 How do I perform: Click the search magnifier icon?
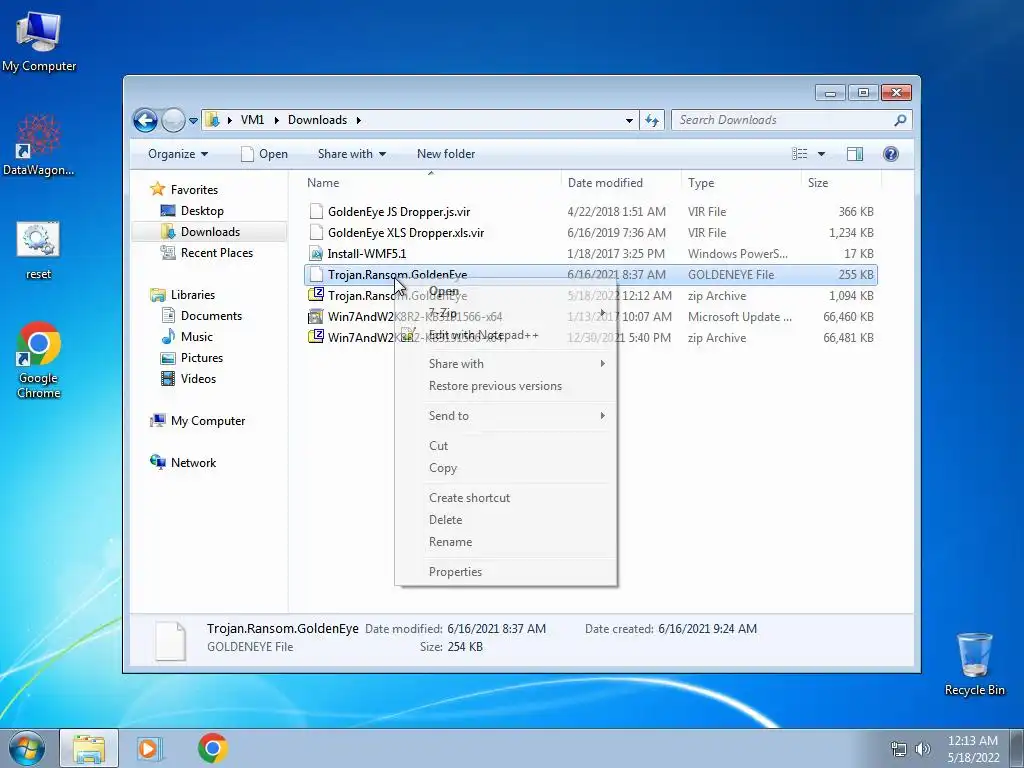pyautogui.click(x=900, y=120)
